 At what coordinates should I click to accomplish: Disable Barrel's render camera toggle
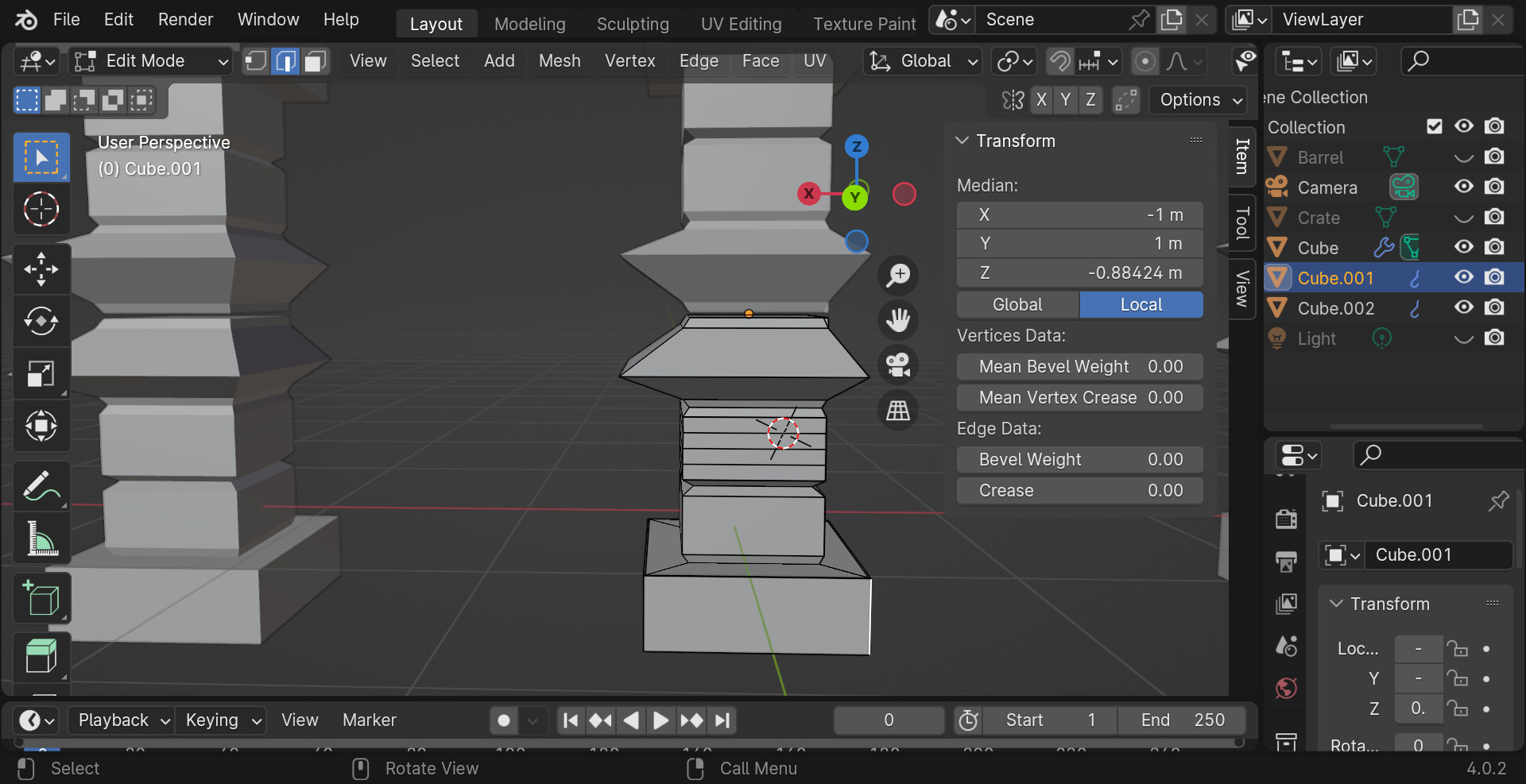(x=1494, y=156)
